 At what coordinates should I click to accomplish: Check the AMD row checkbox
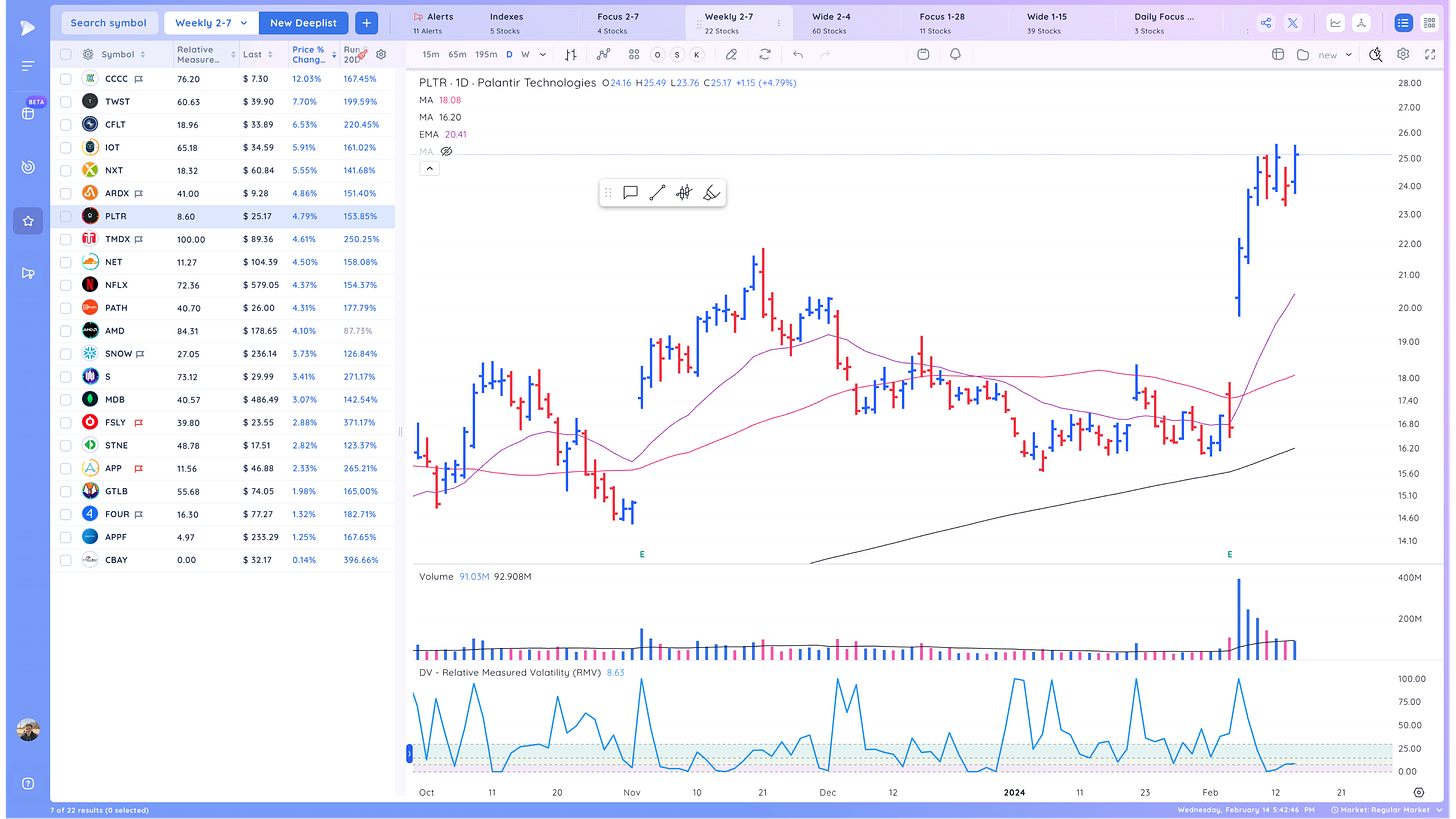[65, 331]
